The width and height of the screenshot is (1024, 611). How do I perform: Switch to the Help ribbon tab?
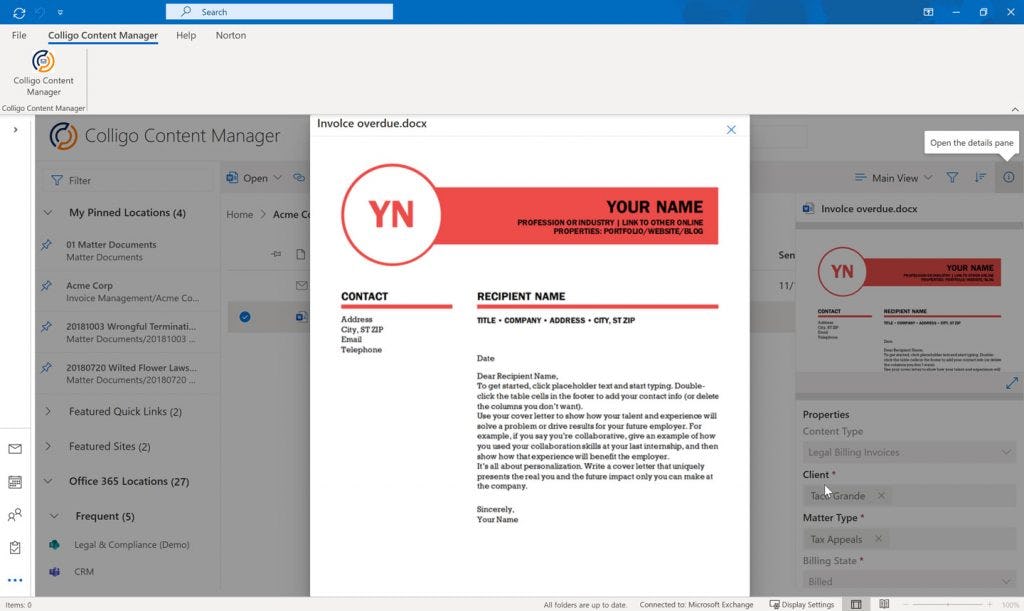point(186,35)
